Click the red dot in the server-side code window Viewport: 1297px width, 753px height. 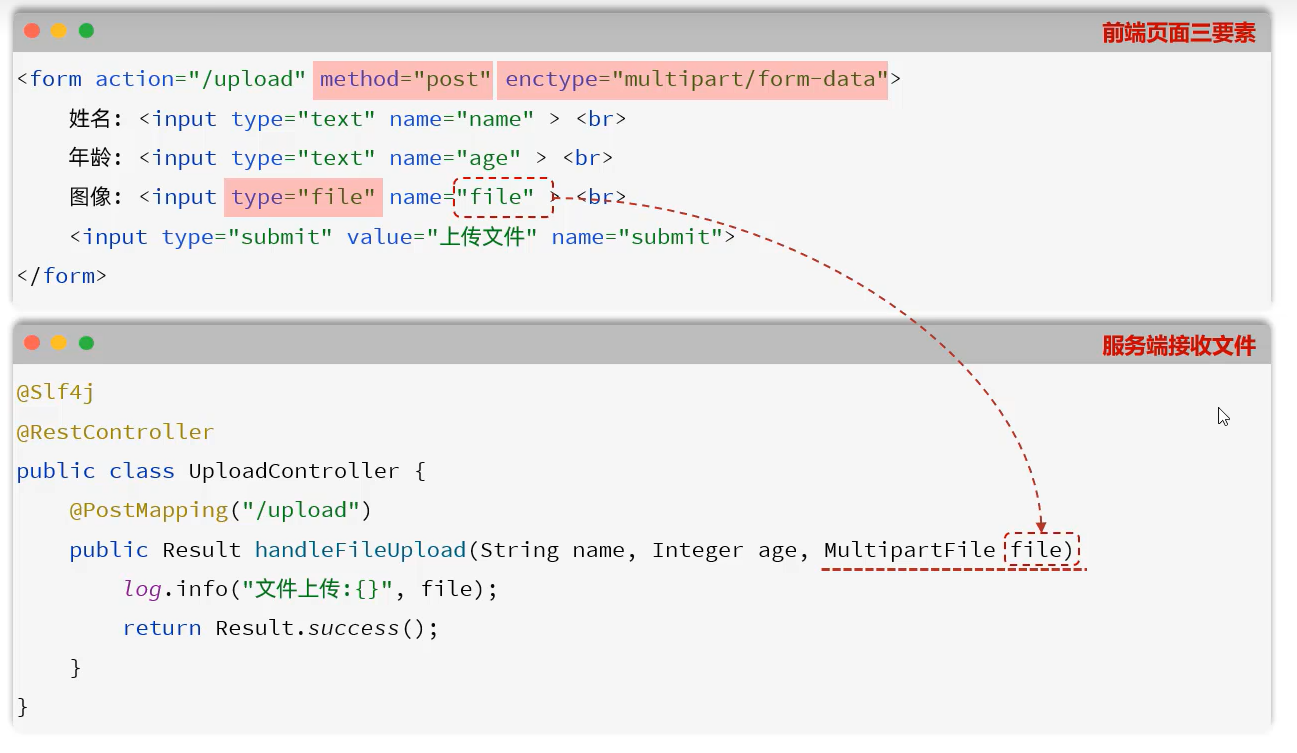pyautogui.click(x=32, y=343)
